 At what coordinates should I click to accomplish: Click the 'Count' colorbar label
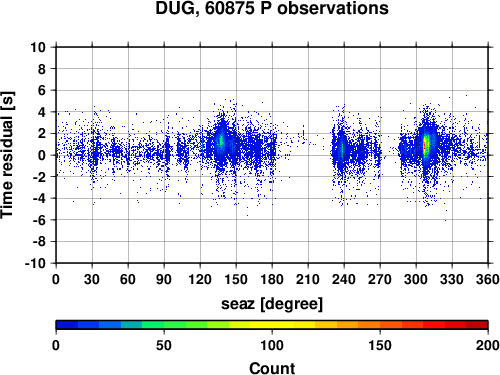272,368
